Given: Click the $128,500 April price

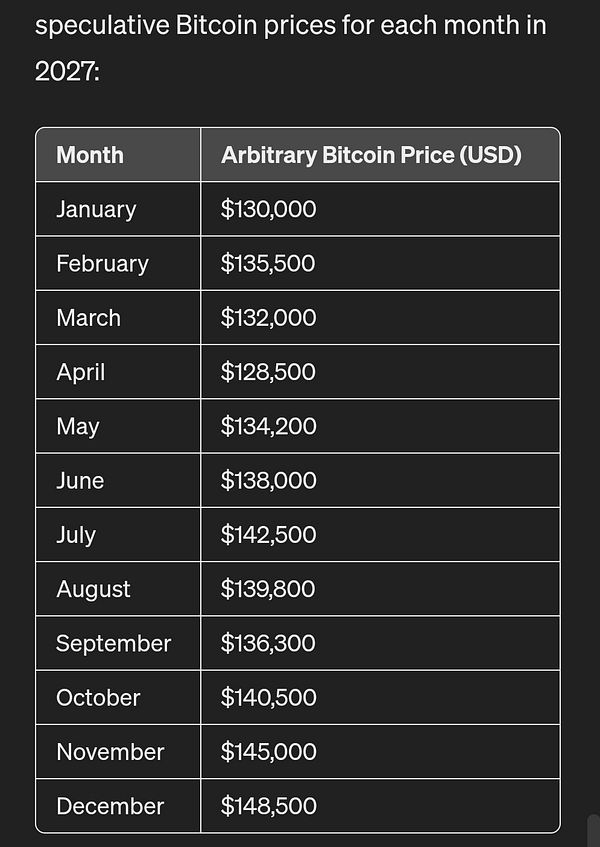Looking at the screenshot, I should coord(268,372).
